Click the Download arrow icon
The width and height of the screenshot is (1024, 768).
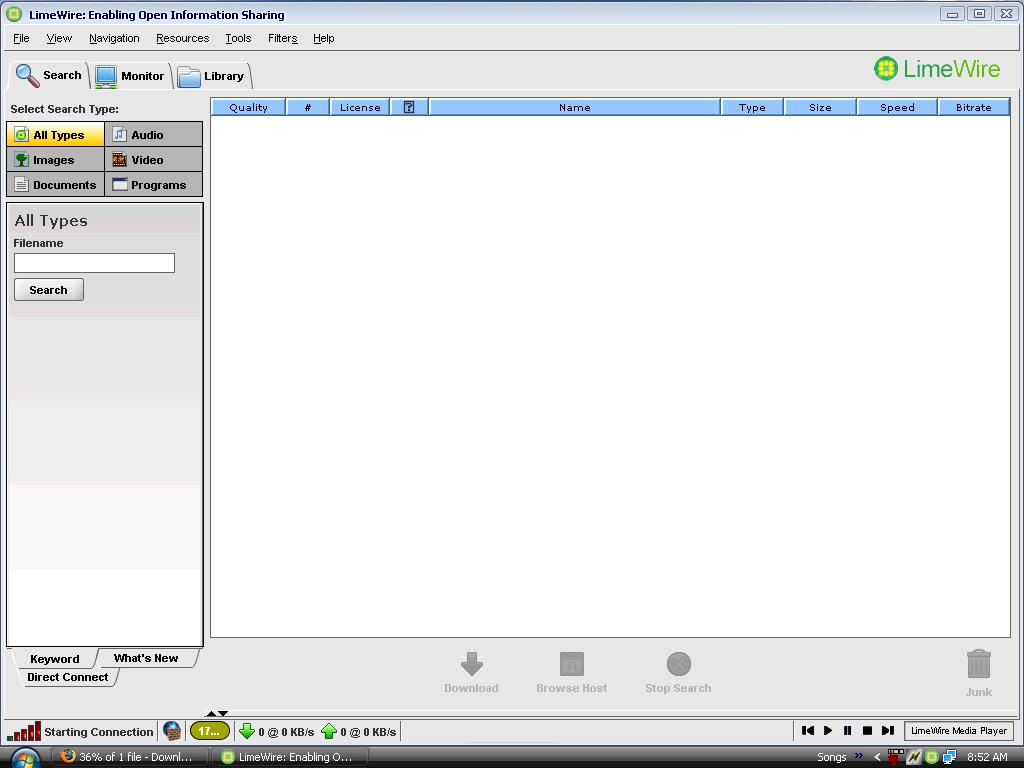(x=472, y=664)
